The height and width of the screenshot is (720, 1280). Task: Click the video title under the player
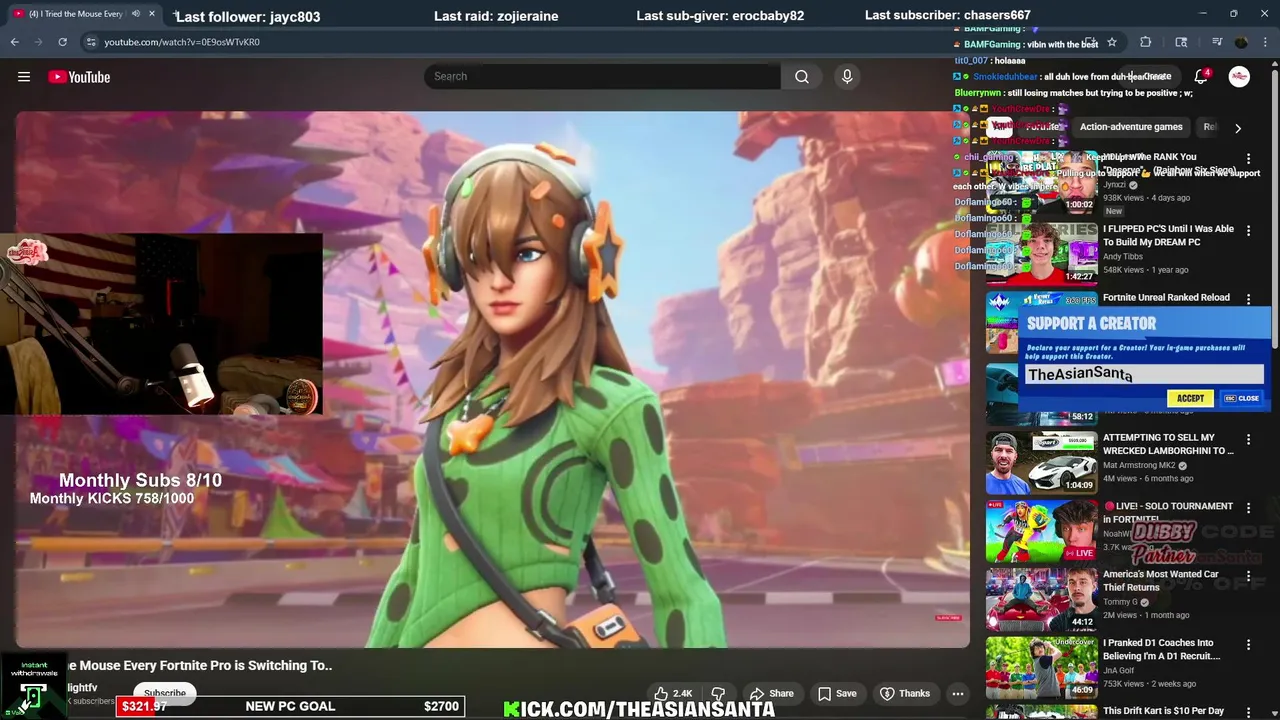point(200,665)
